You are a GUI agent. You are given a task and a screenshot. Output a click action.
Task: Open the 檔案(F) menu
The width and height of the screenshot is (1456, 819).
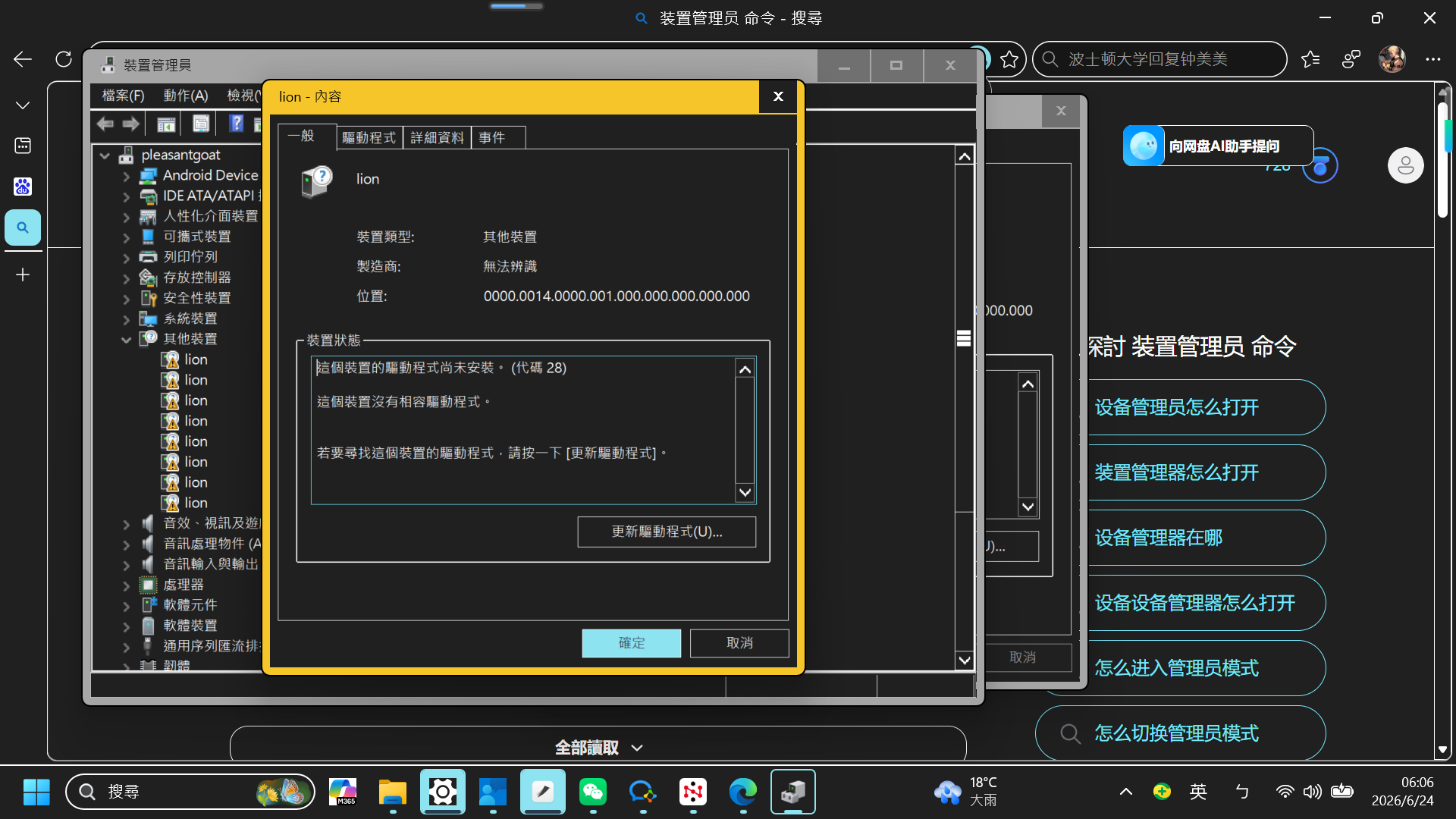coord(123,96)
